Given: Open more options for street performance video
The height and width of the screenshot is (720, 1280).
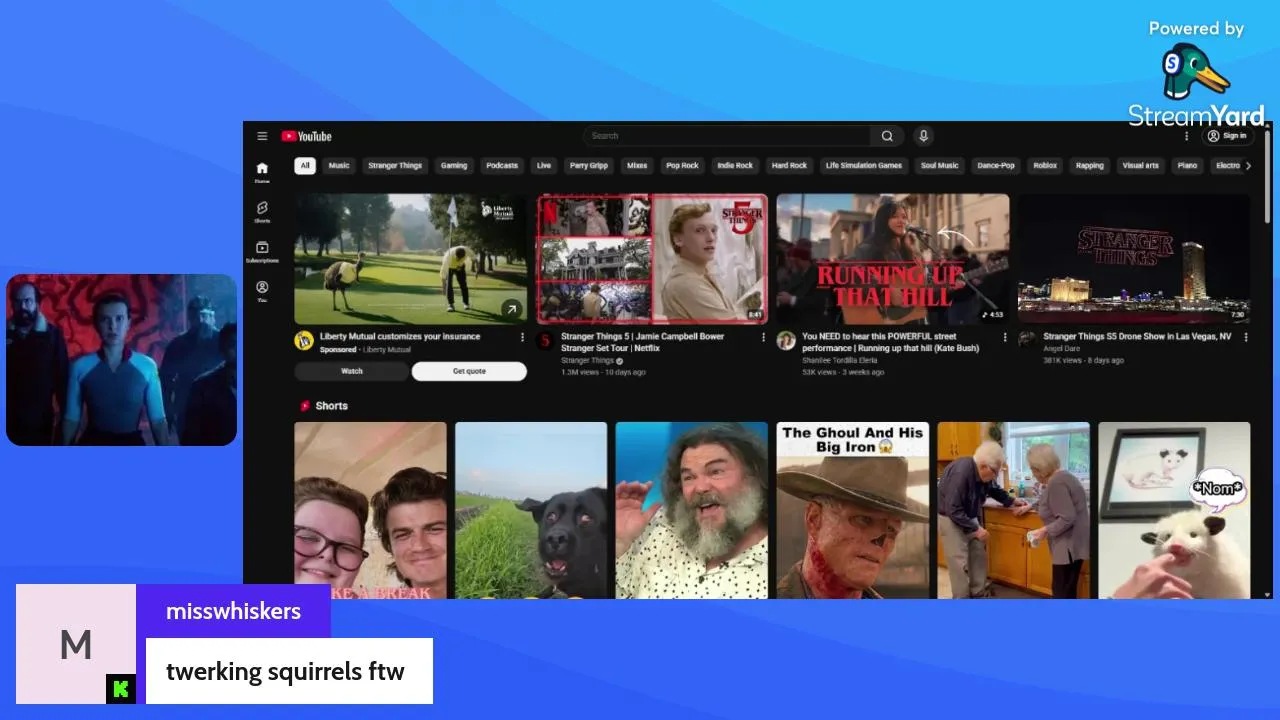Looking at the screenshot, I should (1005, 338).
